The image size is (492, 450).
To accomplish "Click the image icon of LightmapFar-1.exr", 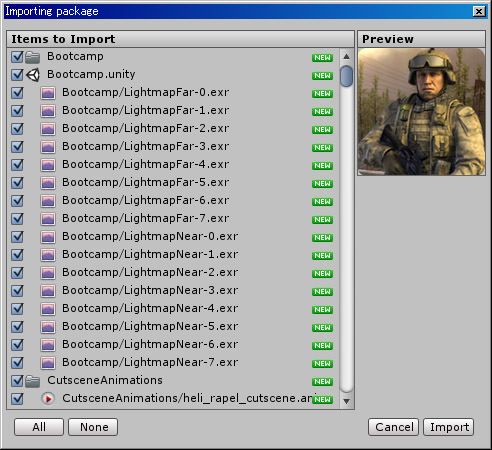I will click(48, 111).
